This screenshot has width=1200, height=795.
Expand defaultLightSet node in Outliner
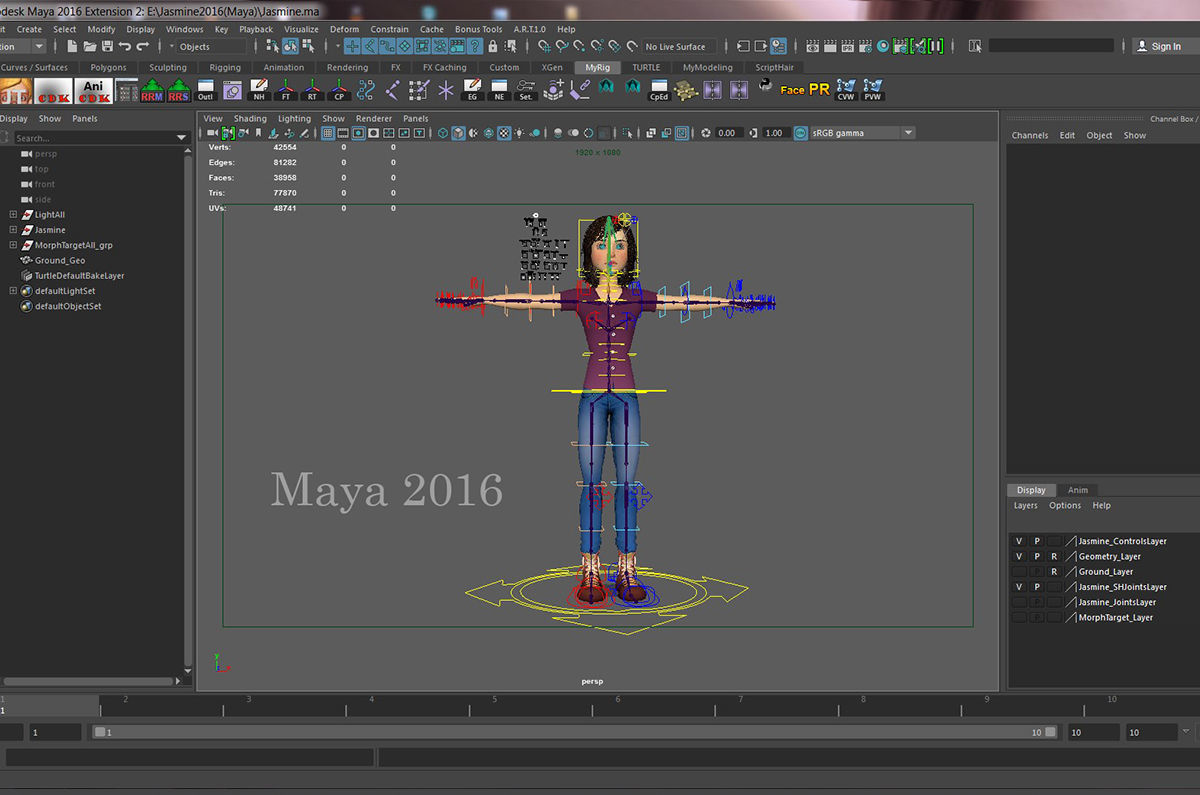click(x=13, y=291)
